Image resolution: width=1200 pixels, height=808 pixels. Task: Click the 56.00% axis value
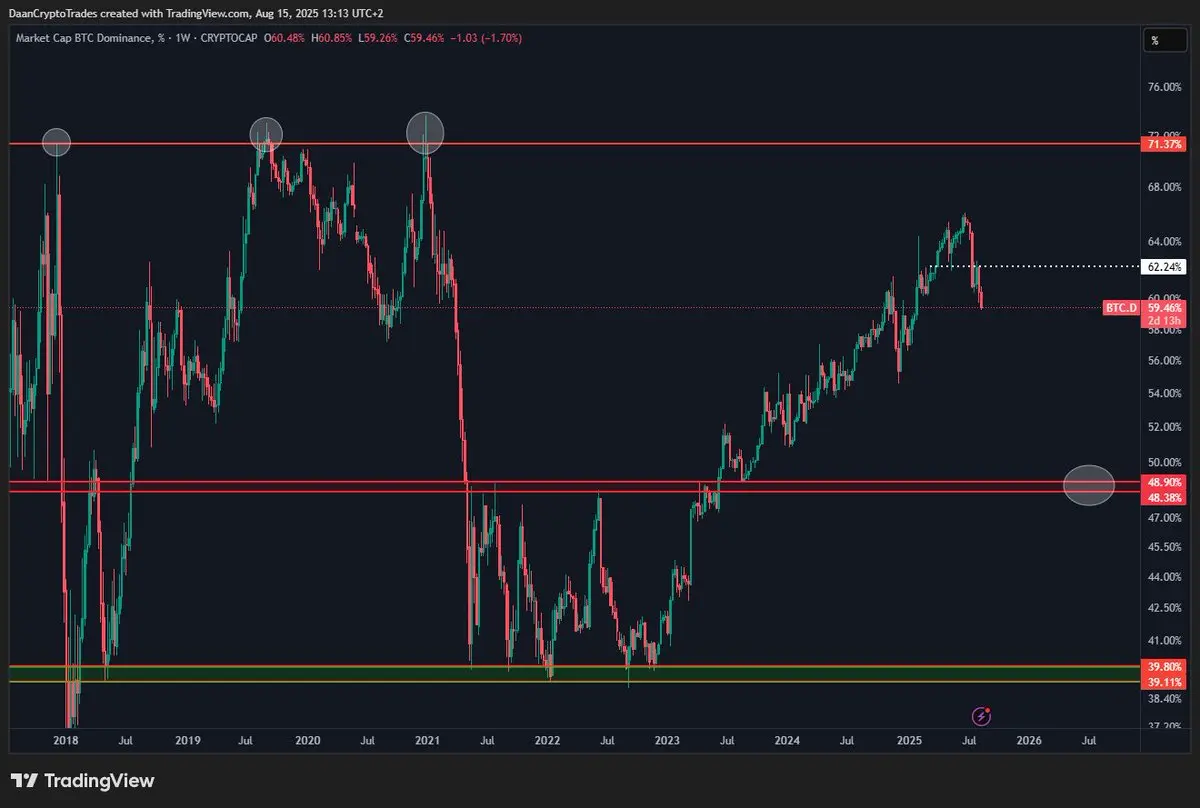coord(1166,361)
